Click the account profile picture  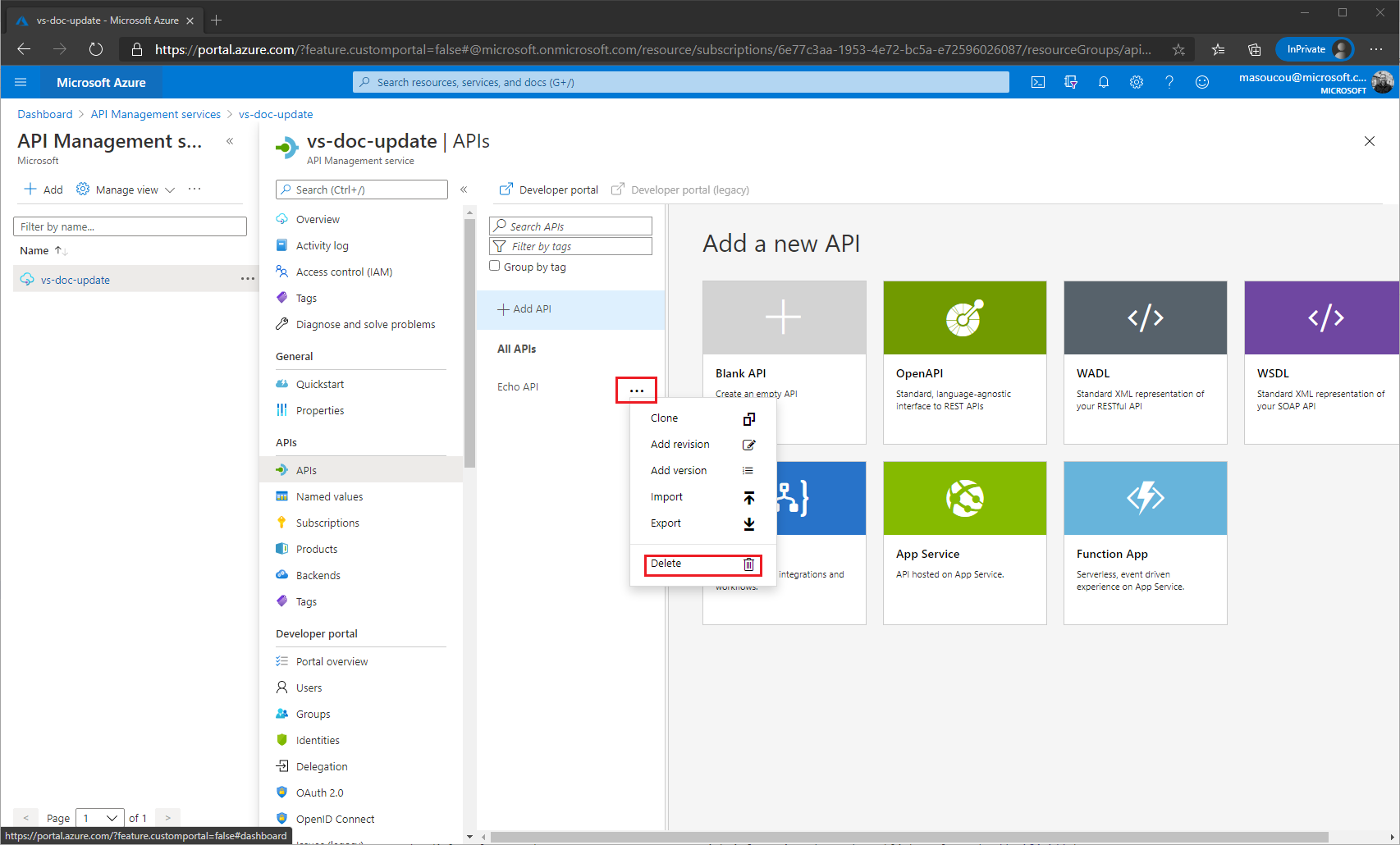(1383, 82)
